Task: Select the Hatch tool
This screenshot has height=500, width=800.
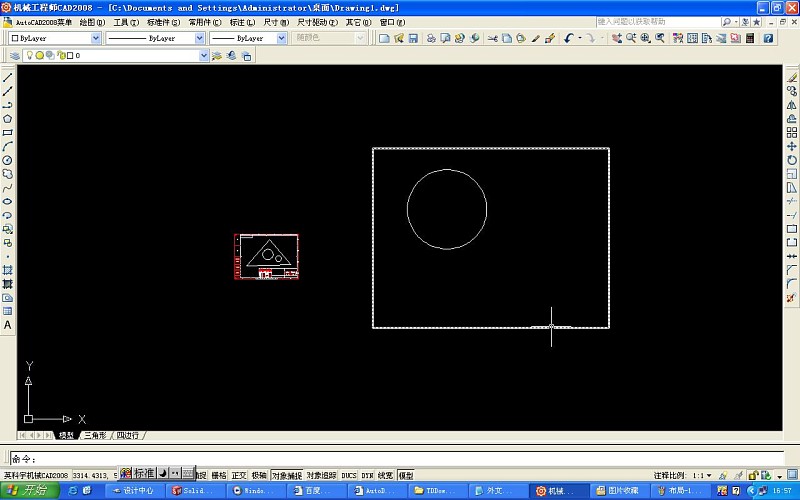Action: (8, 270)
